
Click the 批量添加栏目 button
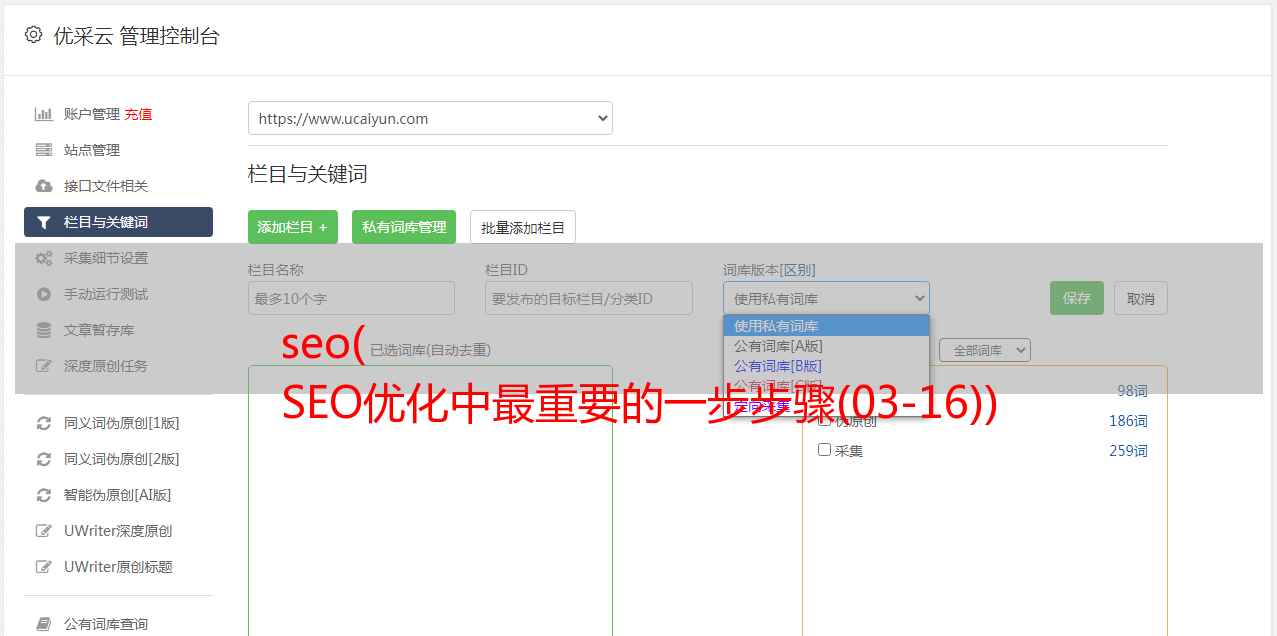[523, 227]
